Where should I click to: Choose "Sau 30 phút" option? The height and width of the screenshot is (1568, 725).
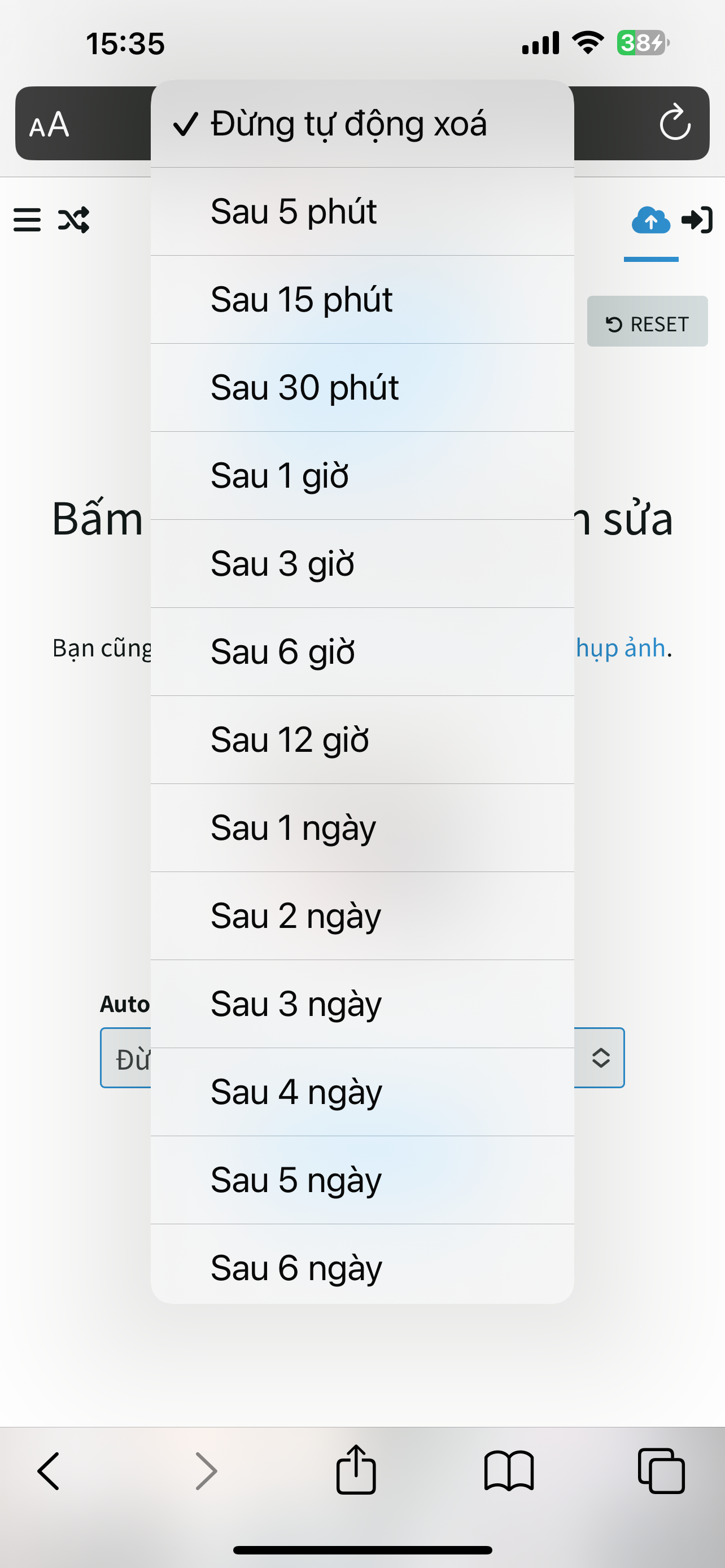[361, 388]
